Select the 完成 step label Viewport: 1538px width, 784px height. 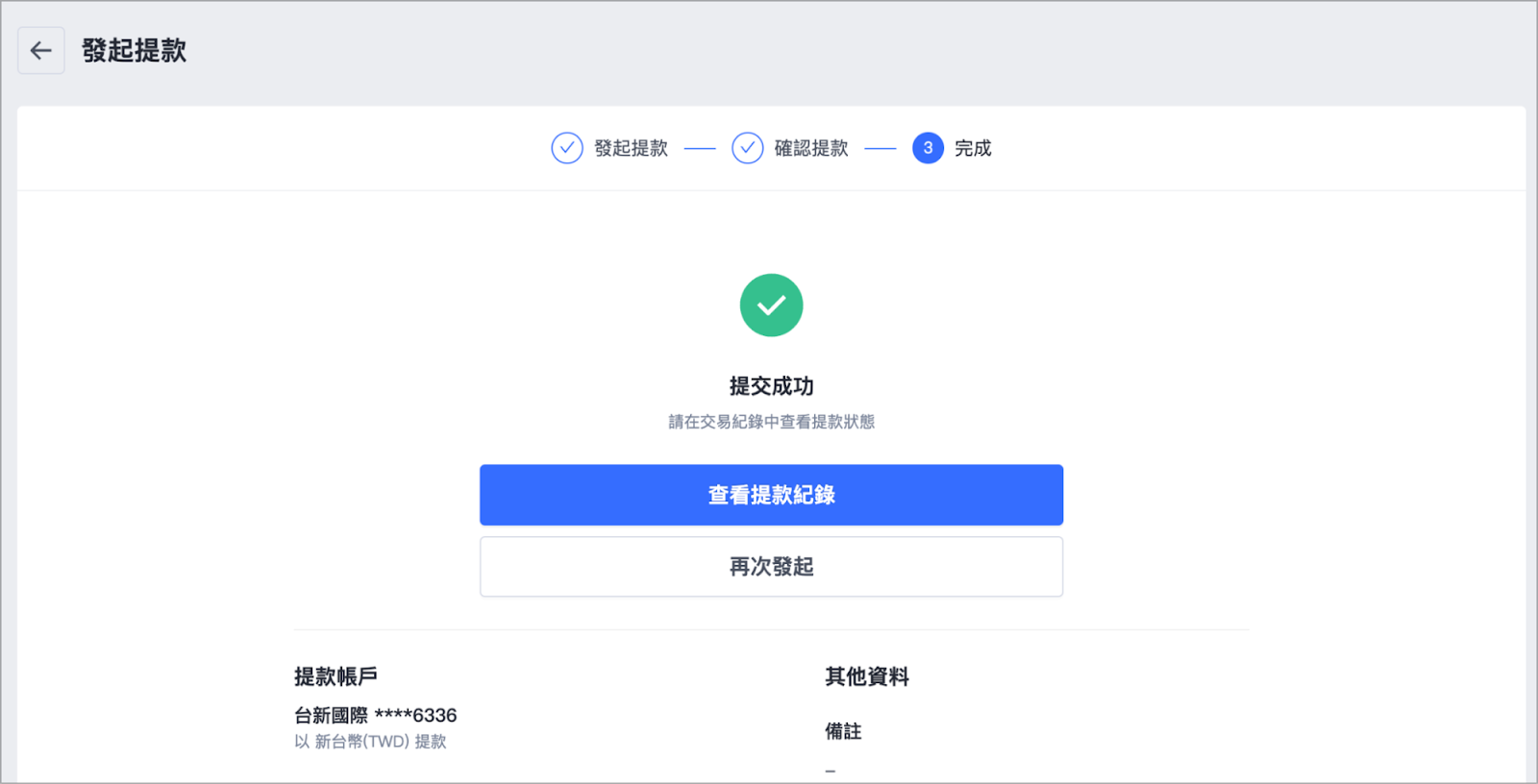(973, 148)
